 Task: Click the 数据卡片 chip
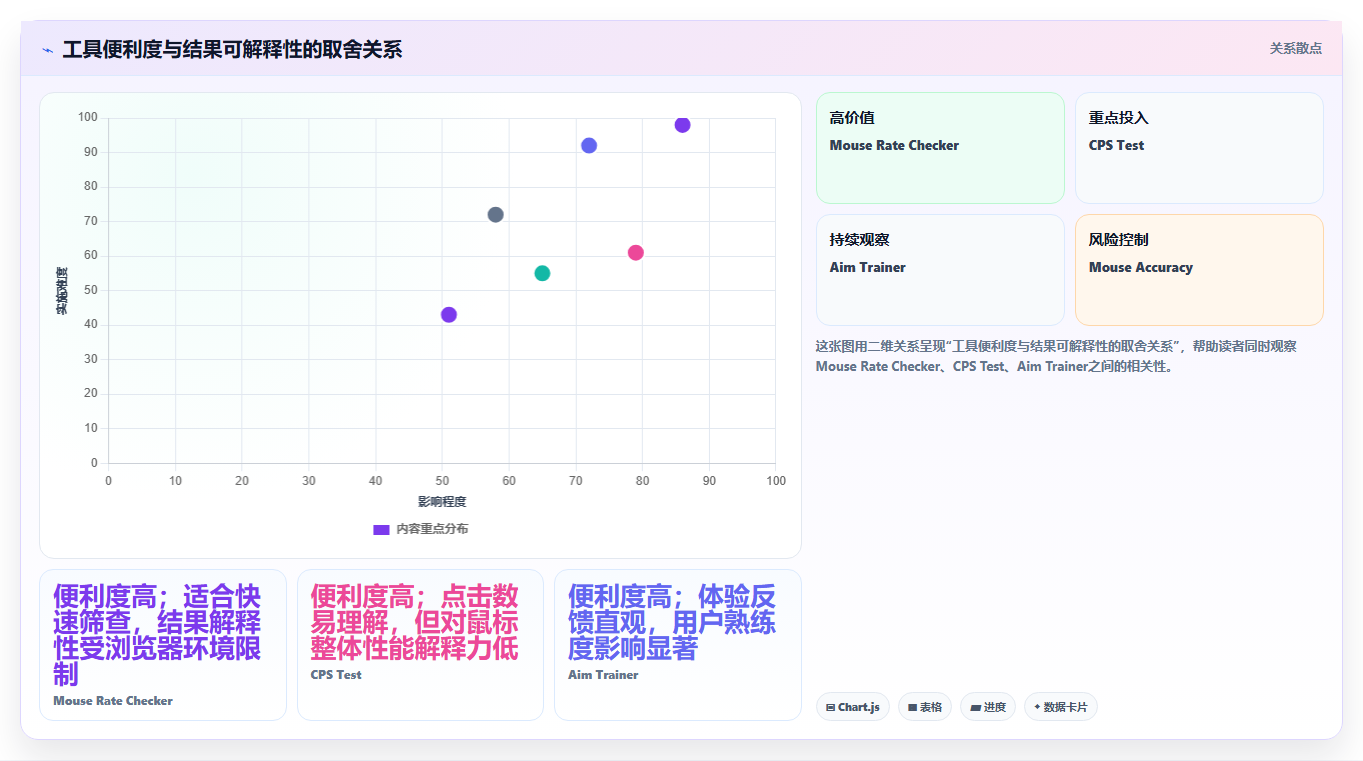(1061, 707)
